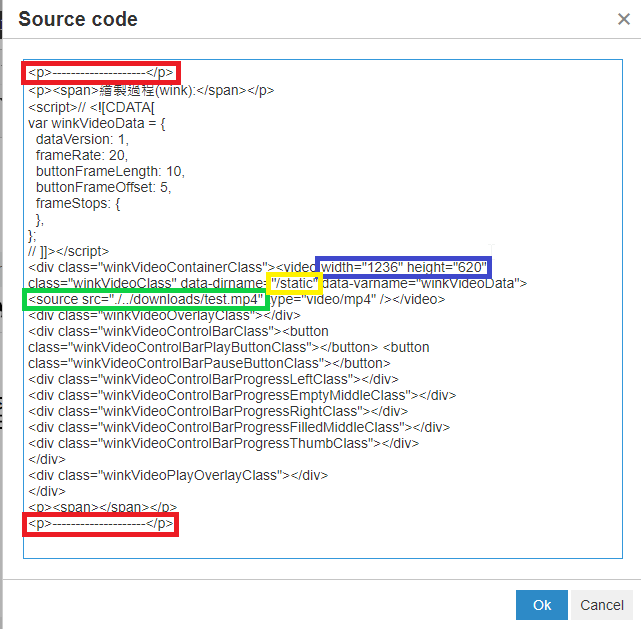641x629 pixels.
Task: Click on the 'frameRate: 20,' line
Action: pos(82,155)
